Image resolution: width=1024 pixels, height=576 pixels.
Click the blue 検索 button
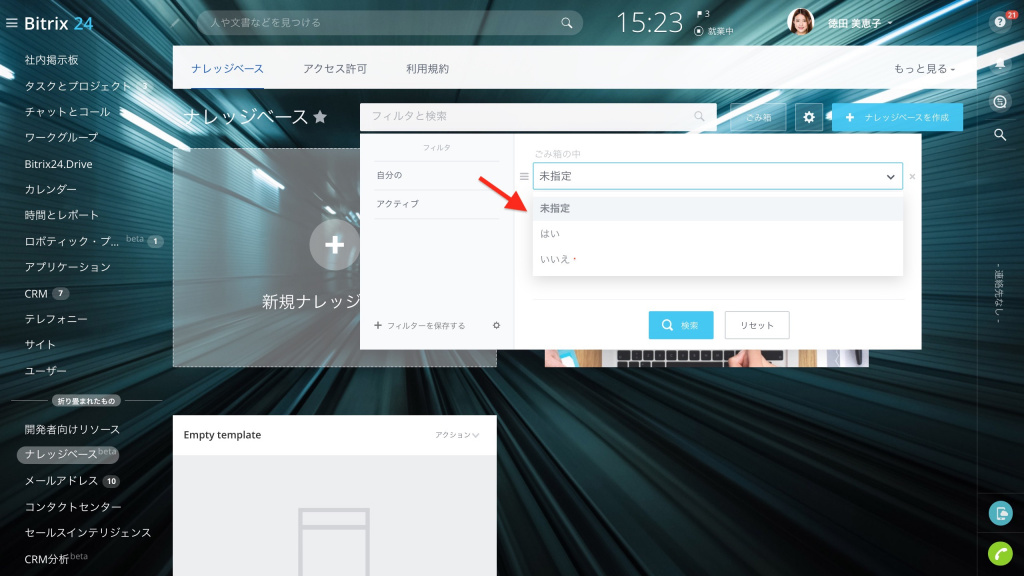click(x=681, y=325)
